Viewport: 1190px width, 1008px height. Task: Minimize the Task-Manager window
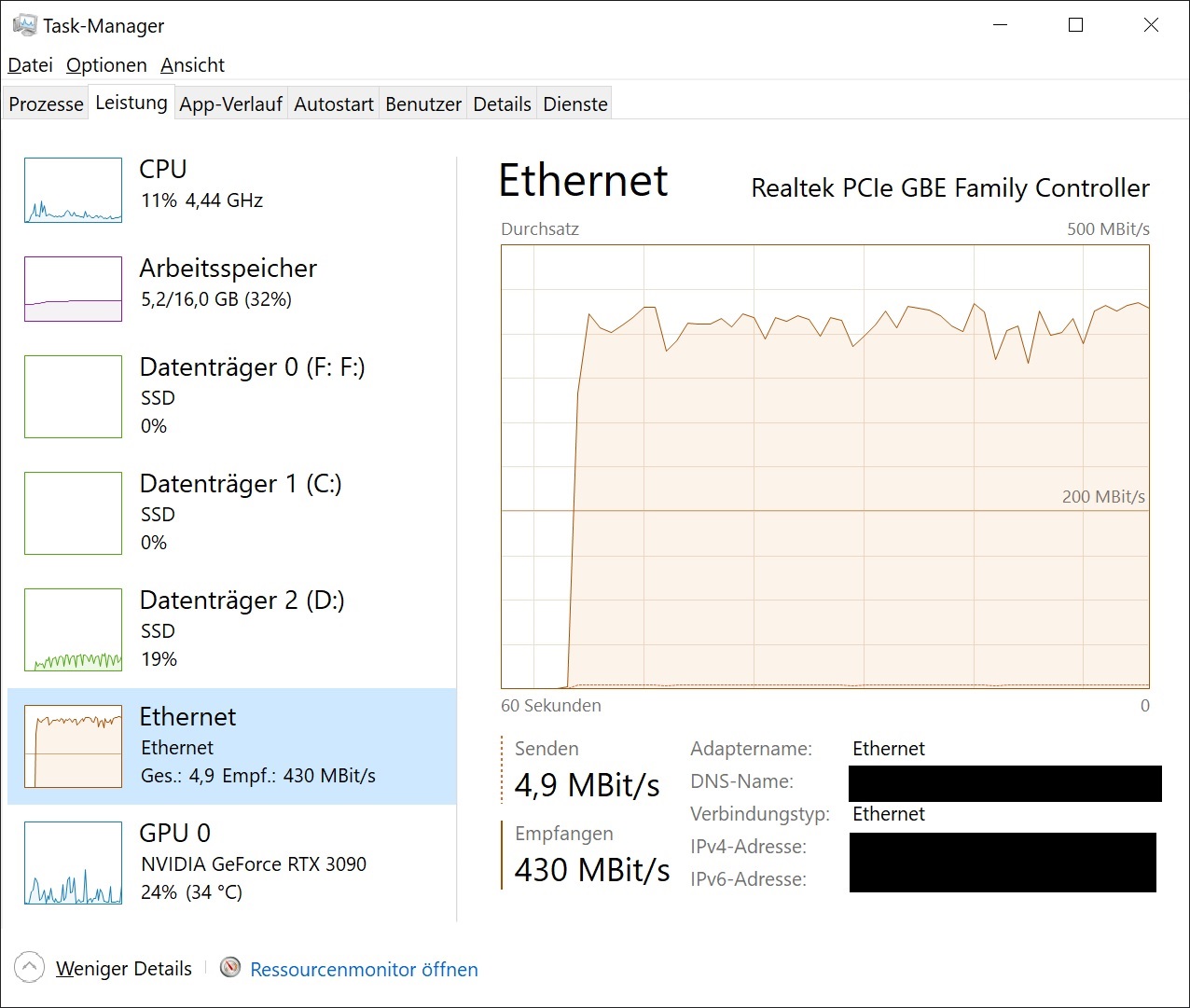pyautogui.click(x=1001, y=25)
